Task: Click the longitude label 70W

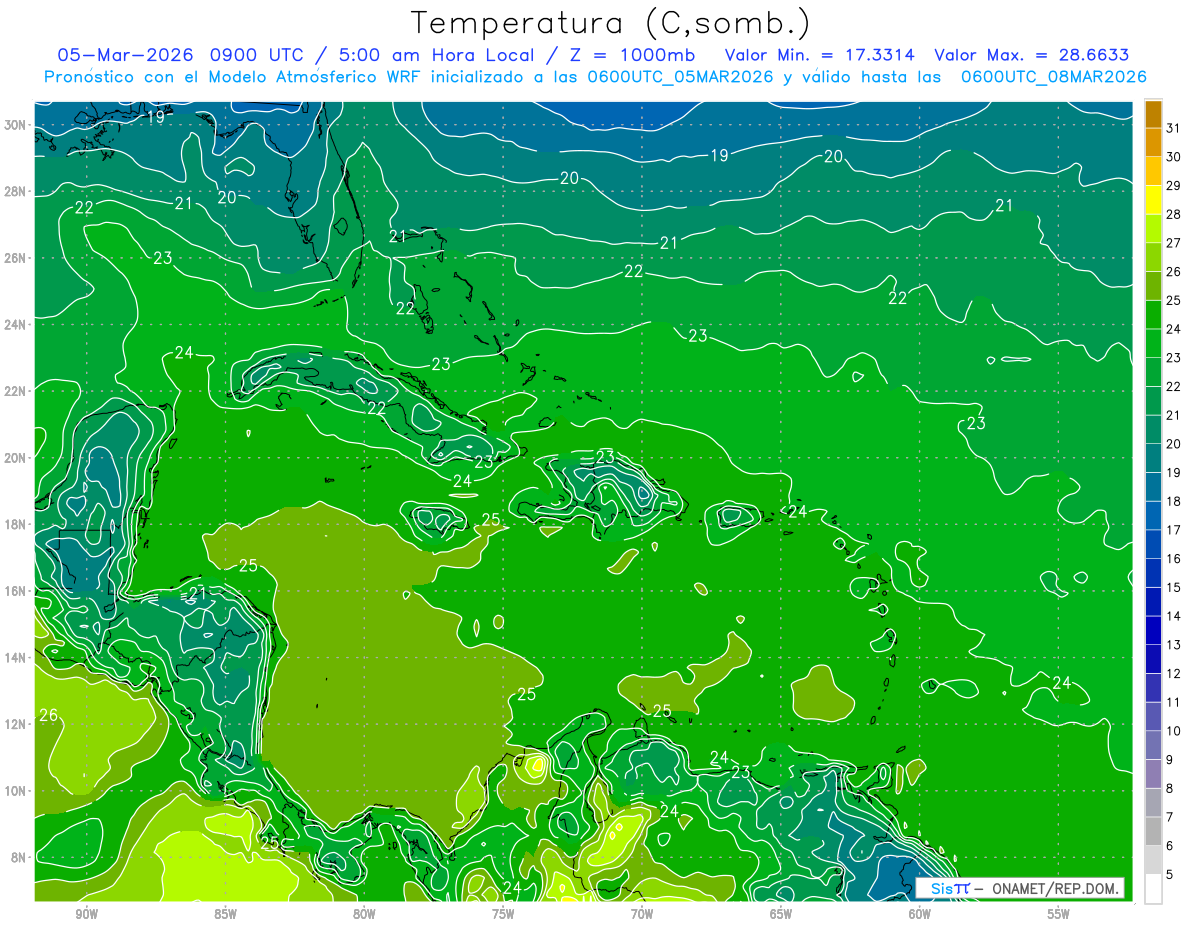Action: tap(642, 914)
